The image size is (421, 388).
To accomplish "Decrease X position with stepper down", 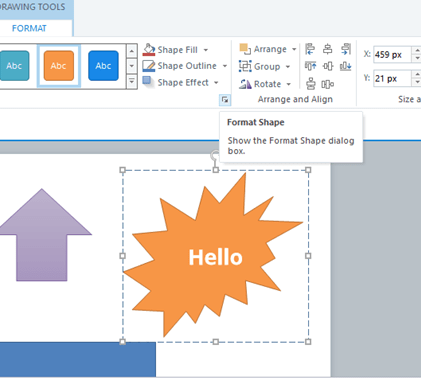I will click(x=417, y=58).
